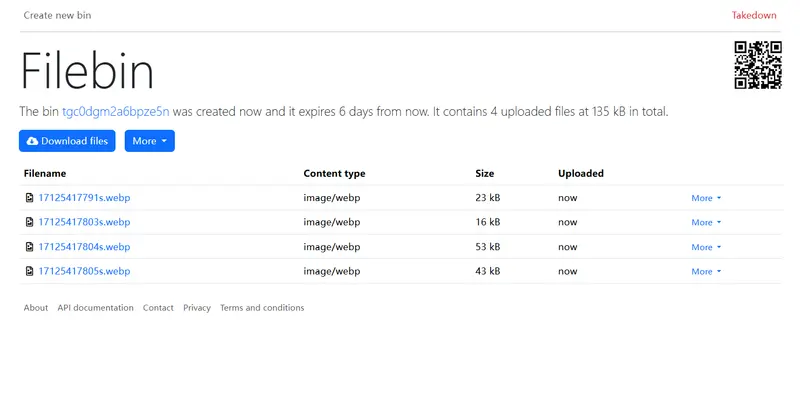Click the Filename column header

(45, 173)
